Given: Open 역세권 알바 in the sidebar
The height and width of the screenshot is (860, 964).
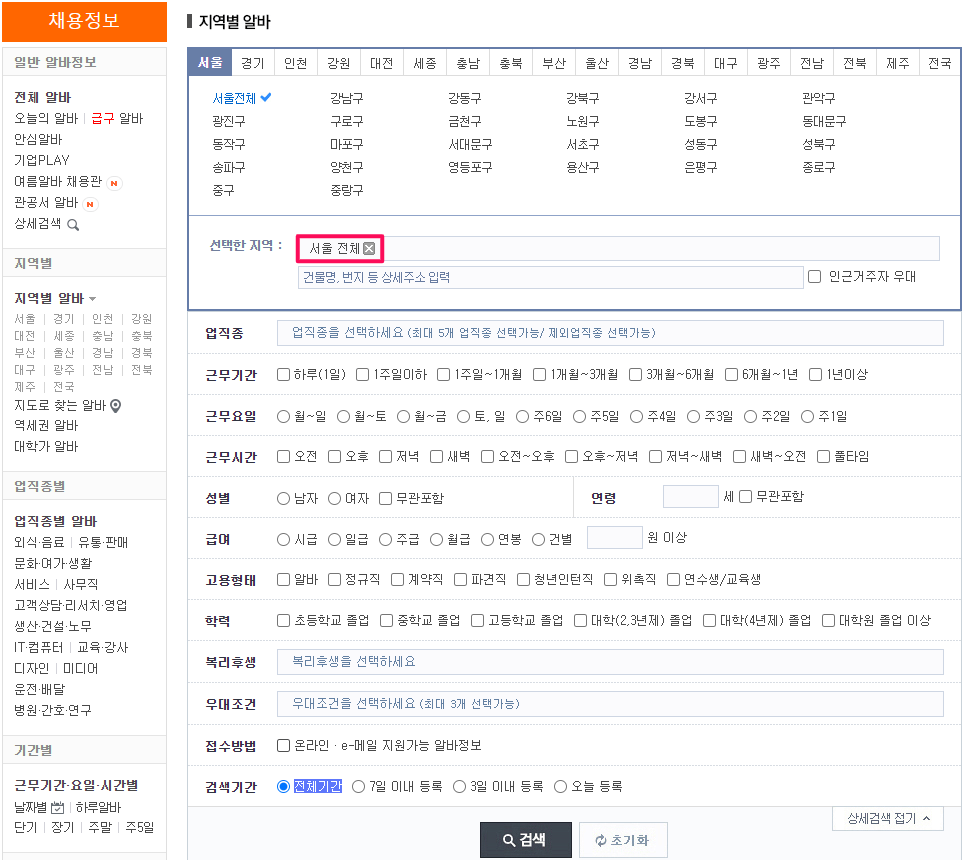Looking at the screenshot, I should click(x=46, y=425).
